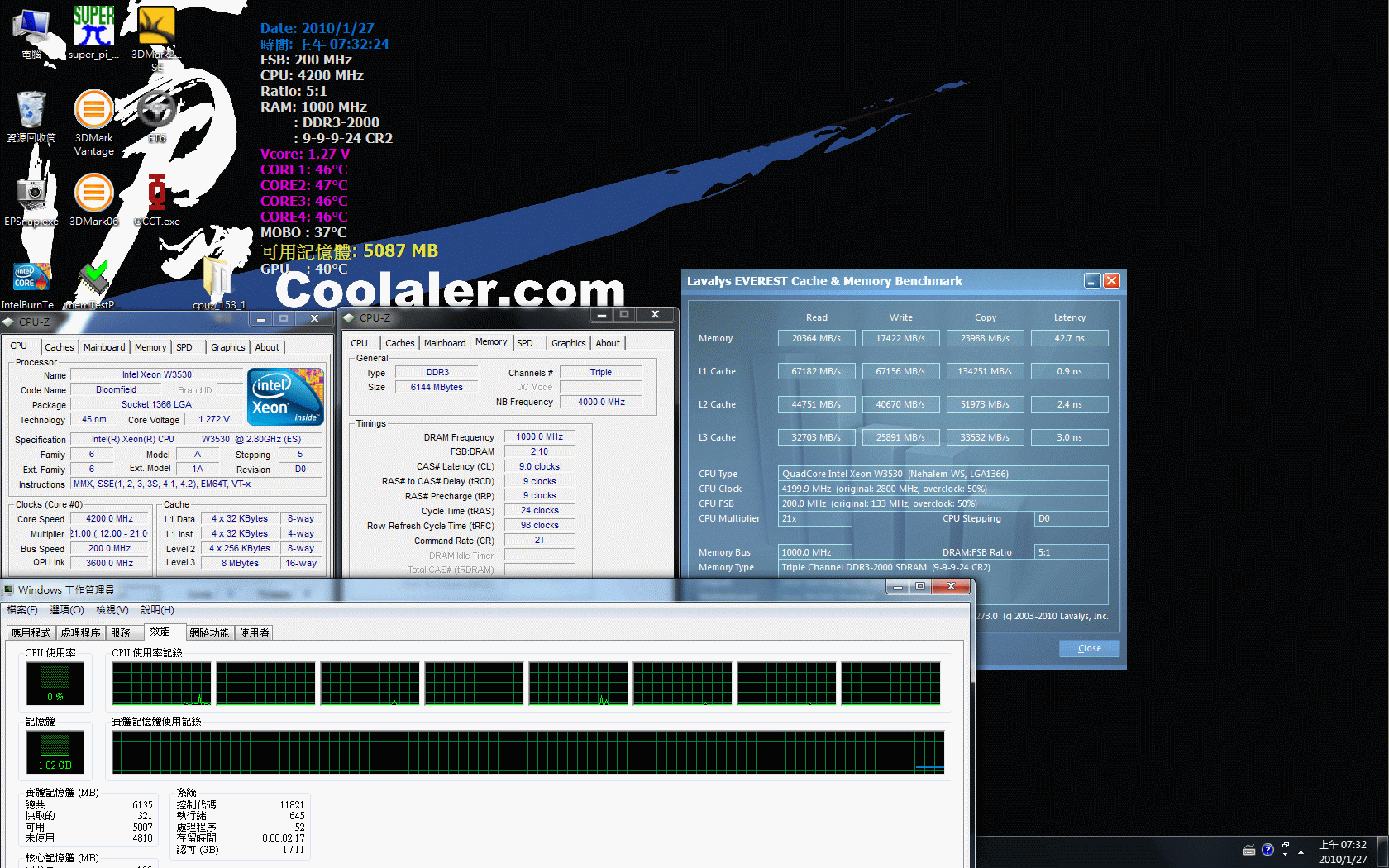Minimize the EVEREST benchmark window

(1092, 281)
